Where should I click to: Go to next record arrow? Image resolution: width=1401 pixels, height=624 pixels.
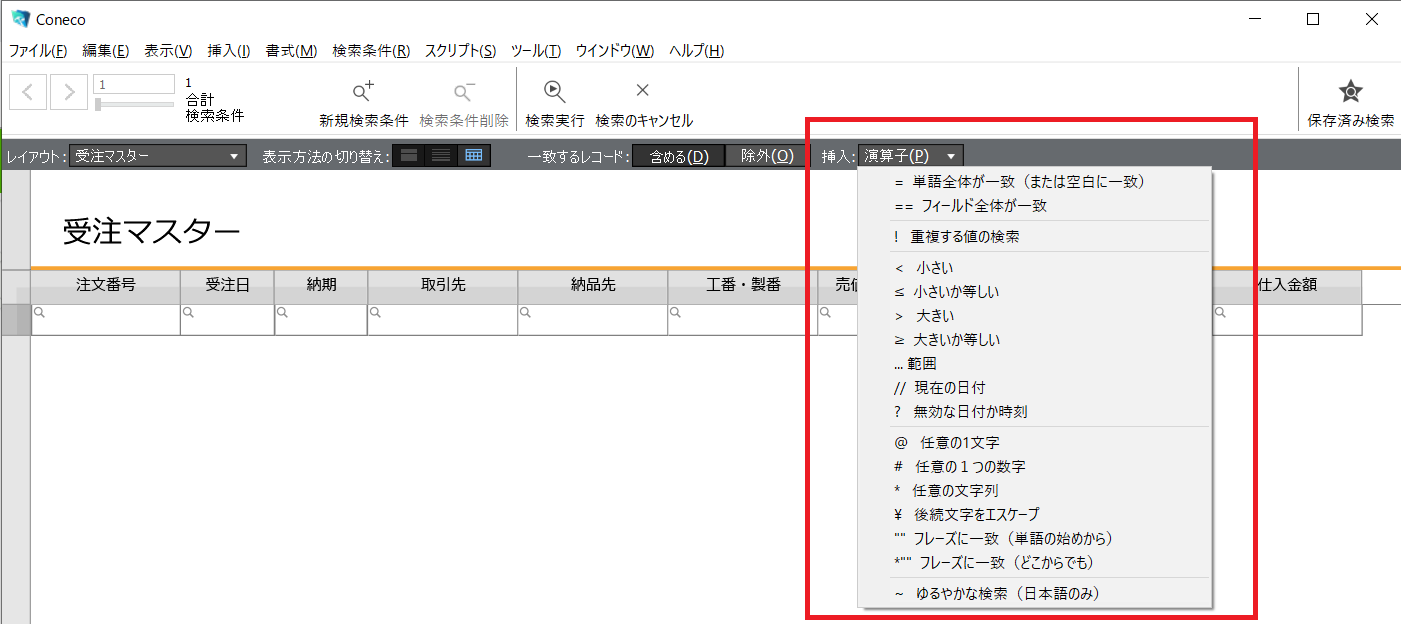[69, 92]
